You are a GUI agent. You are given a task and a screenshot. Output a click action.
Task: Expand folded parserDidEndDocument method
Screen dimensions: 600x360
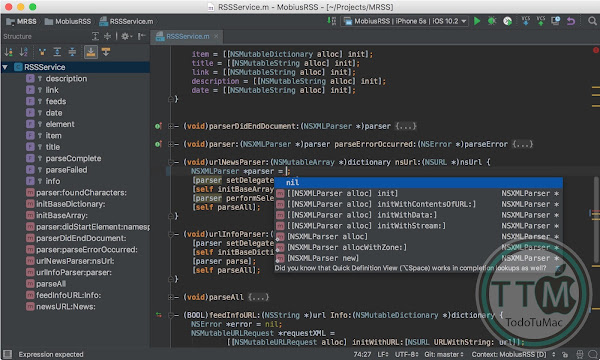[x=171, y=126]
